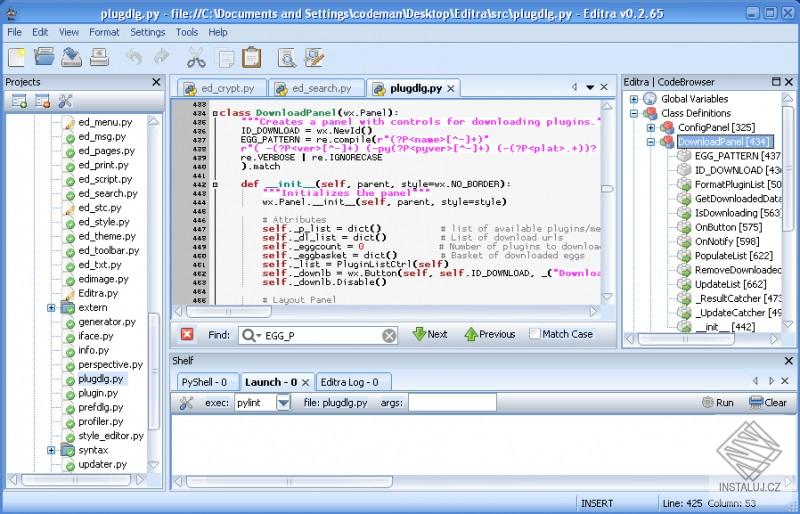The image size is (800, 514).
Task: Maximize the CodeBrowser panel
Action: (776, 82)
